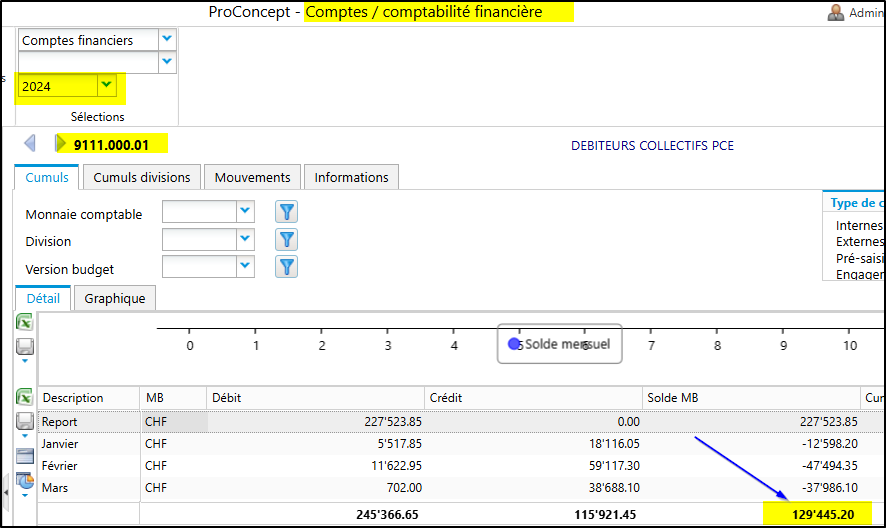The width and height of the screenshot is (886, 528).
Task: Go to next account with right arrow
Action: click(60, 144)
